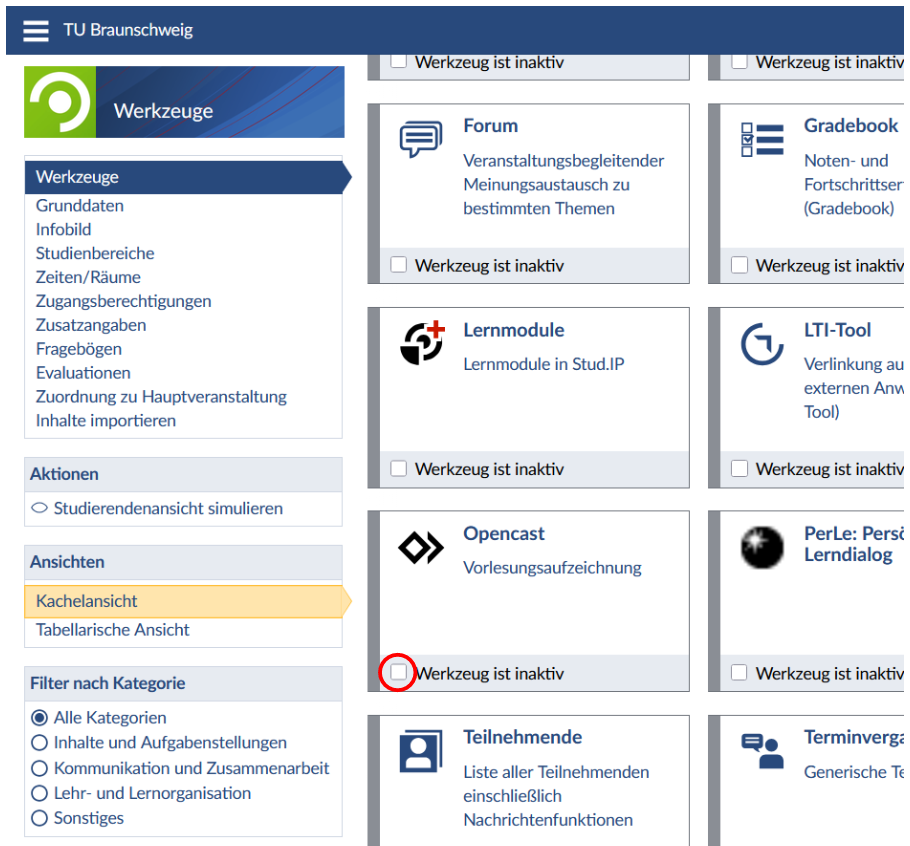The image size is (910, 846).
Task: Click the TU Braunschweig header title
Action: (128, 30)
